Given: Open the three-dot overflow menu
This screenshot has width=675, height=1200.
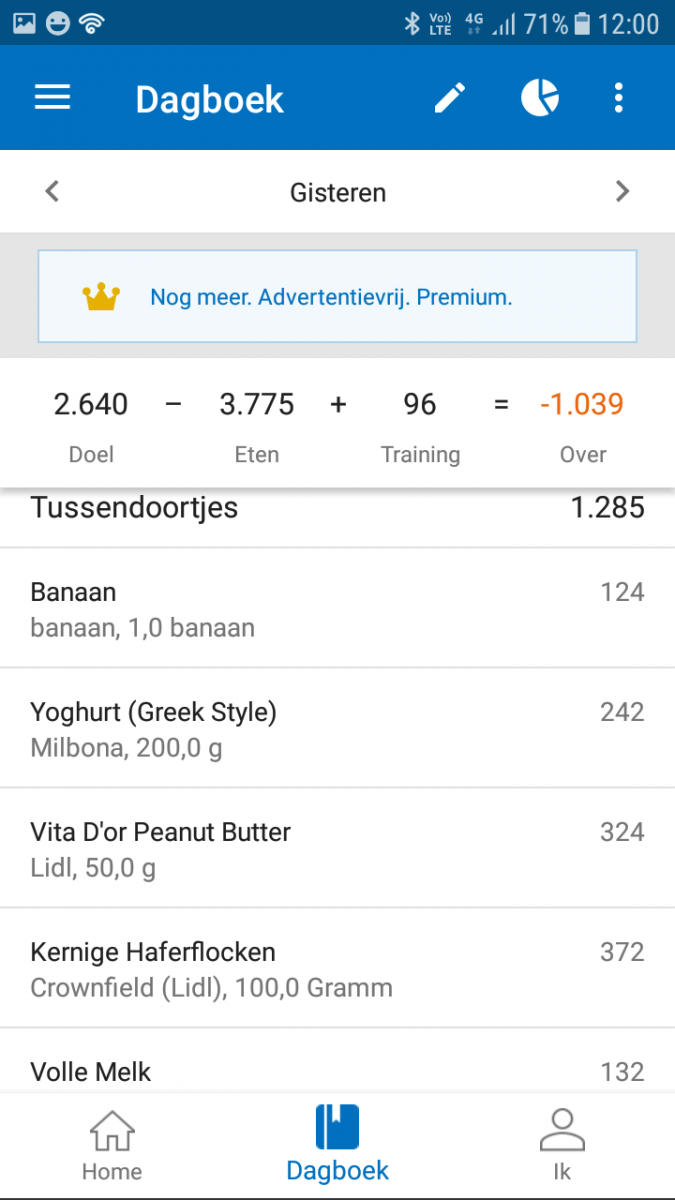Looking at the screenshot, I should (619, 98).
